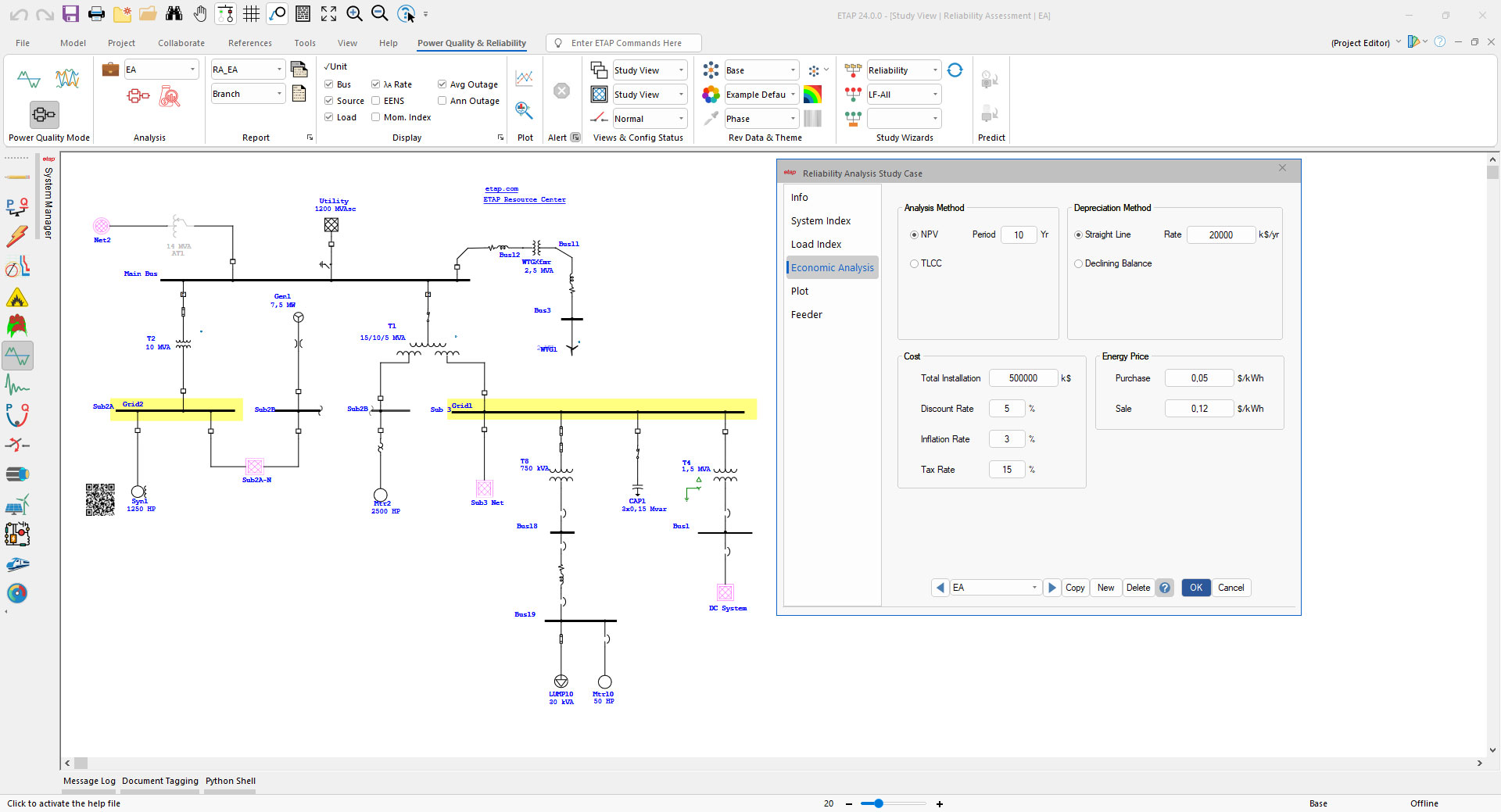Enable the EENS display checkbox
Image resolution: width=1501 pixels, height=812 pixels.
[376, 101]
